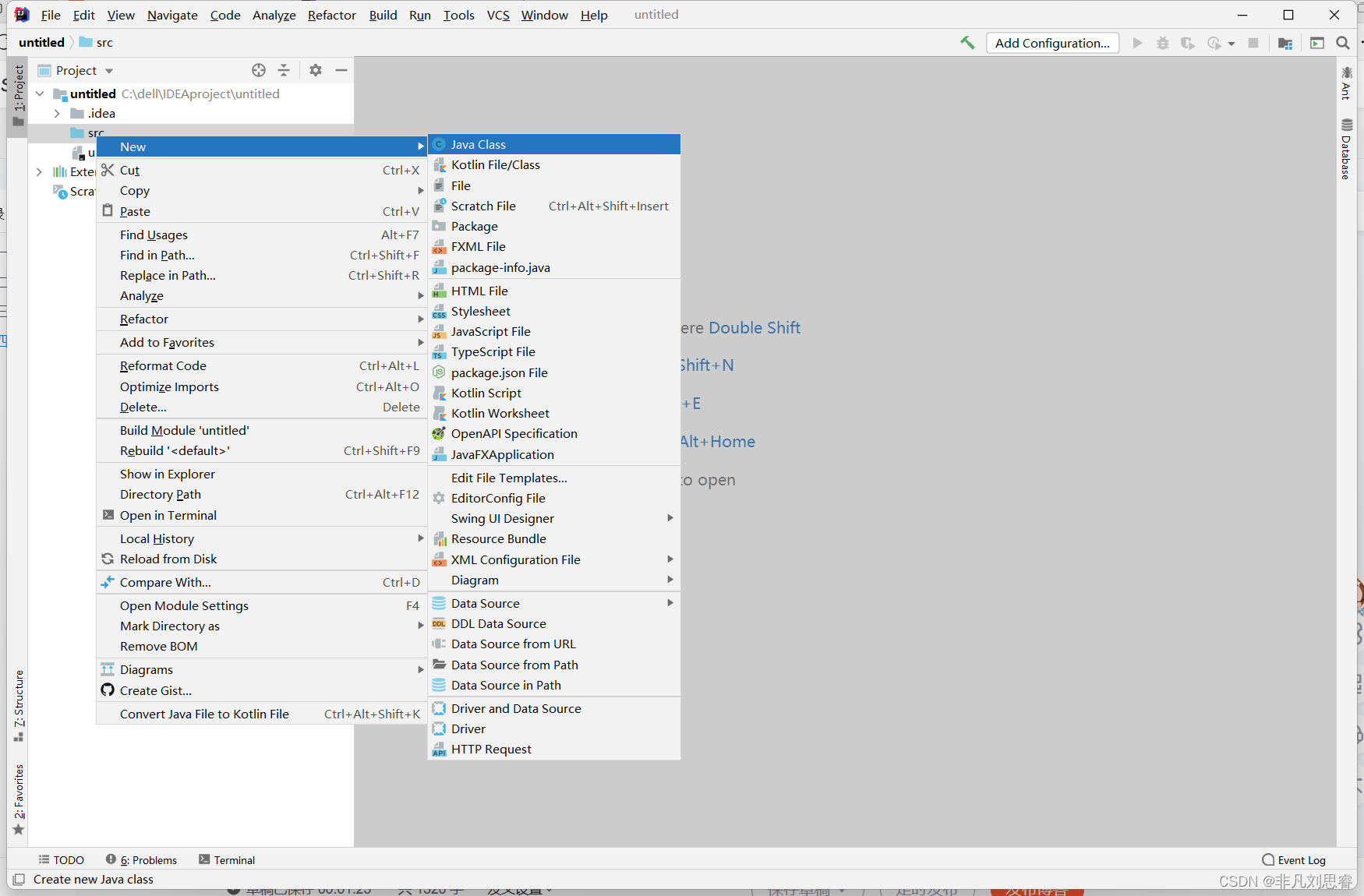Screen dimensions: 1364x896
Task: Choose FXML File entry
Action: tap(554, 246)
